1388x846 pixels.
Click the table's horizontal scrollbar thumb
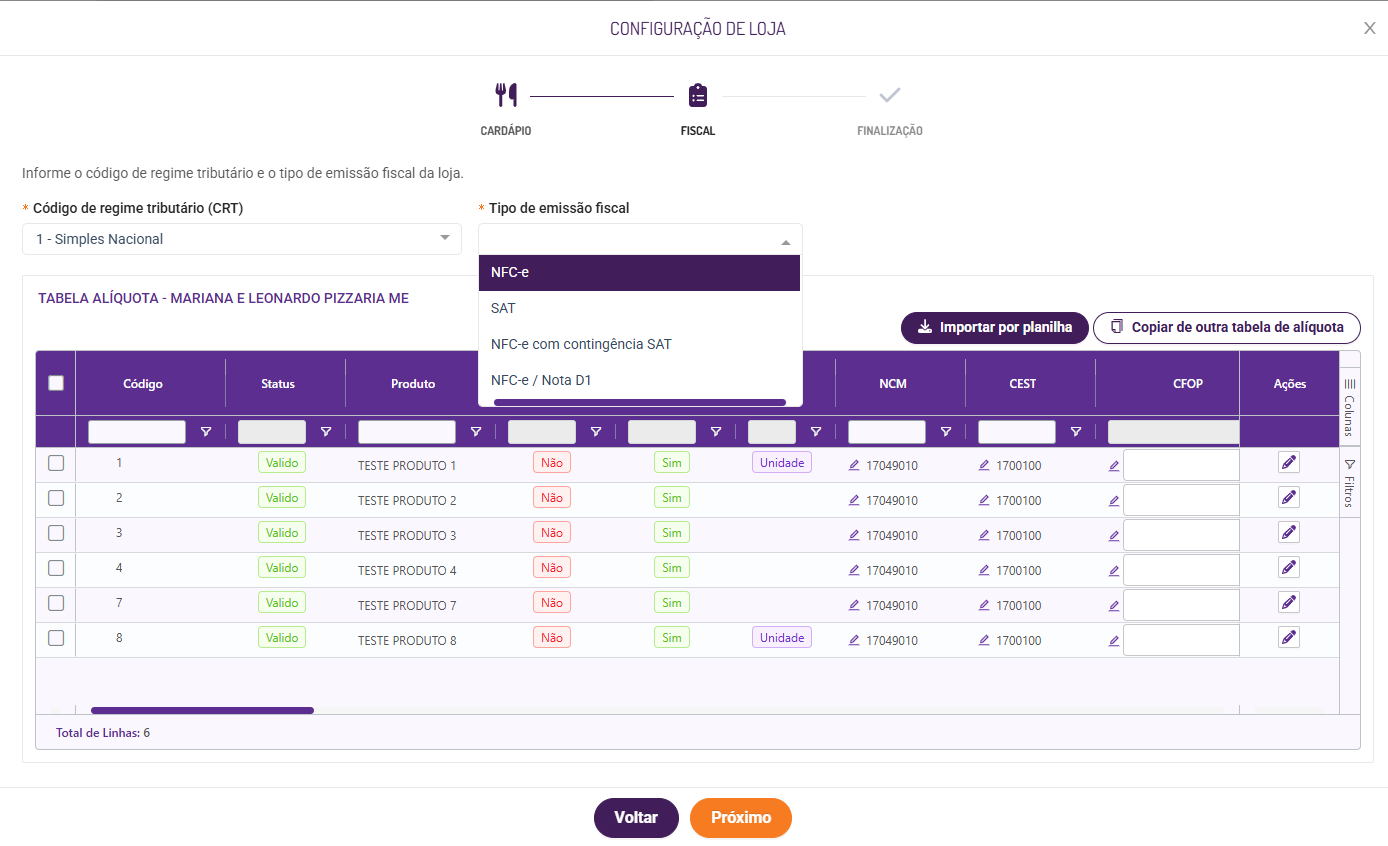tap(202, 711)
